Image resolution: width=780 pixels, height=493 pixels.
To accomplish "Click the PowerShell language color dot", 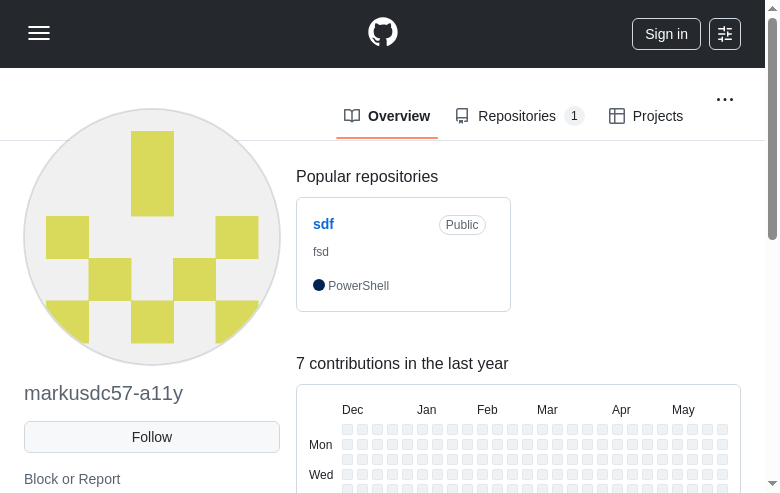I will pos(319,285).
